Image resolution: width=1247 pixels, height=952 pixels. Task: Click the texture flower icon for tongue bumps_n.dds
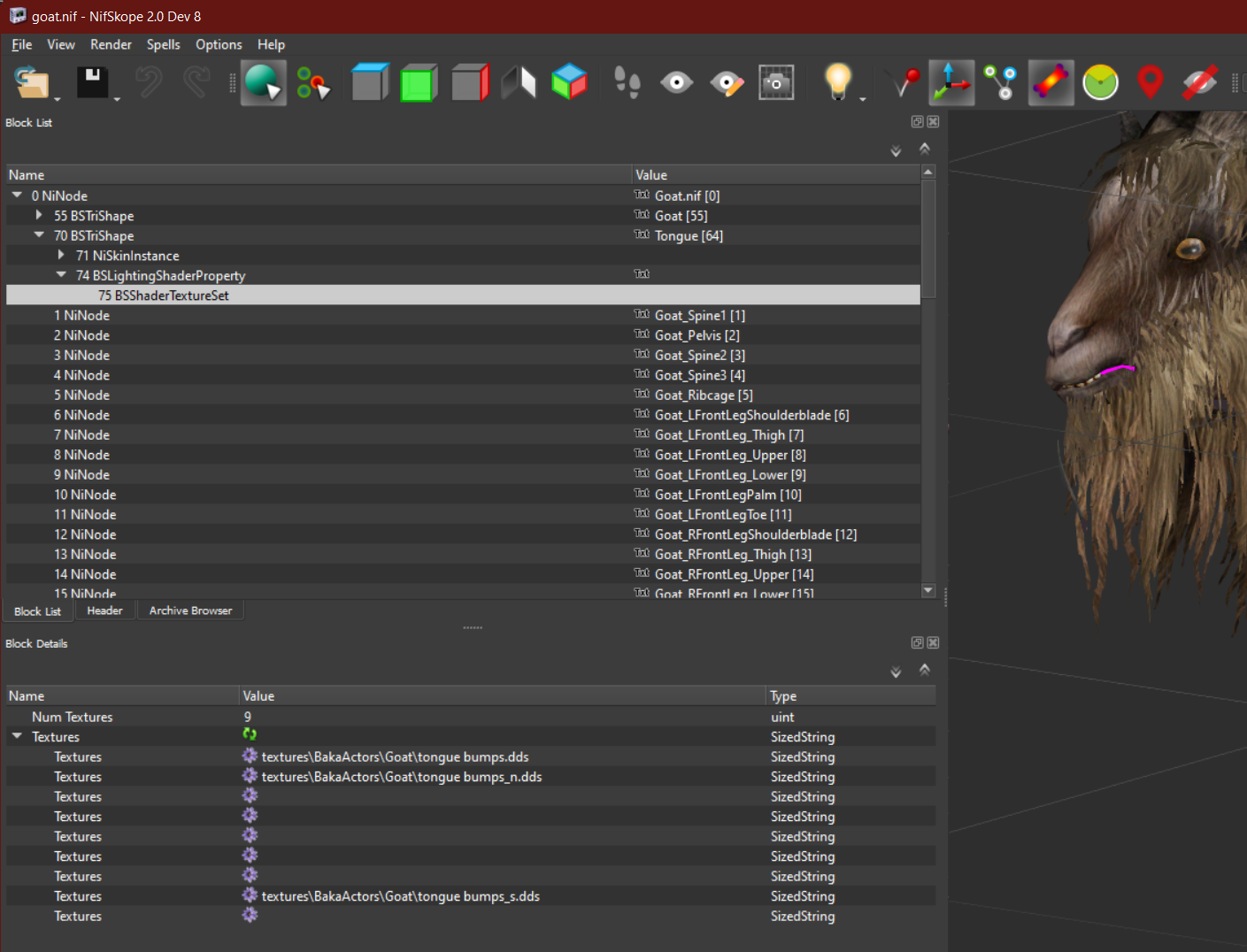(x=250, y=776)
